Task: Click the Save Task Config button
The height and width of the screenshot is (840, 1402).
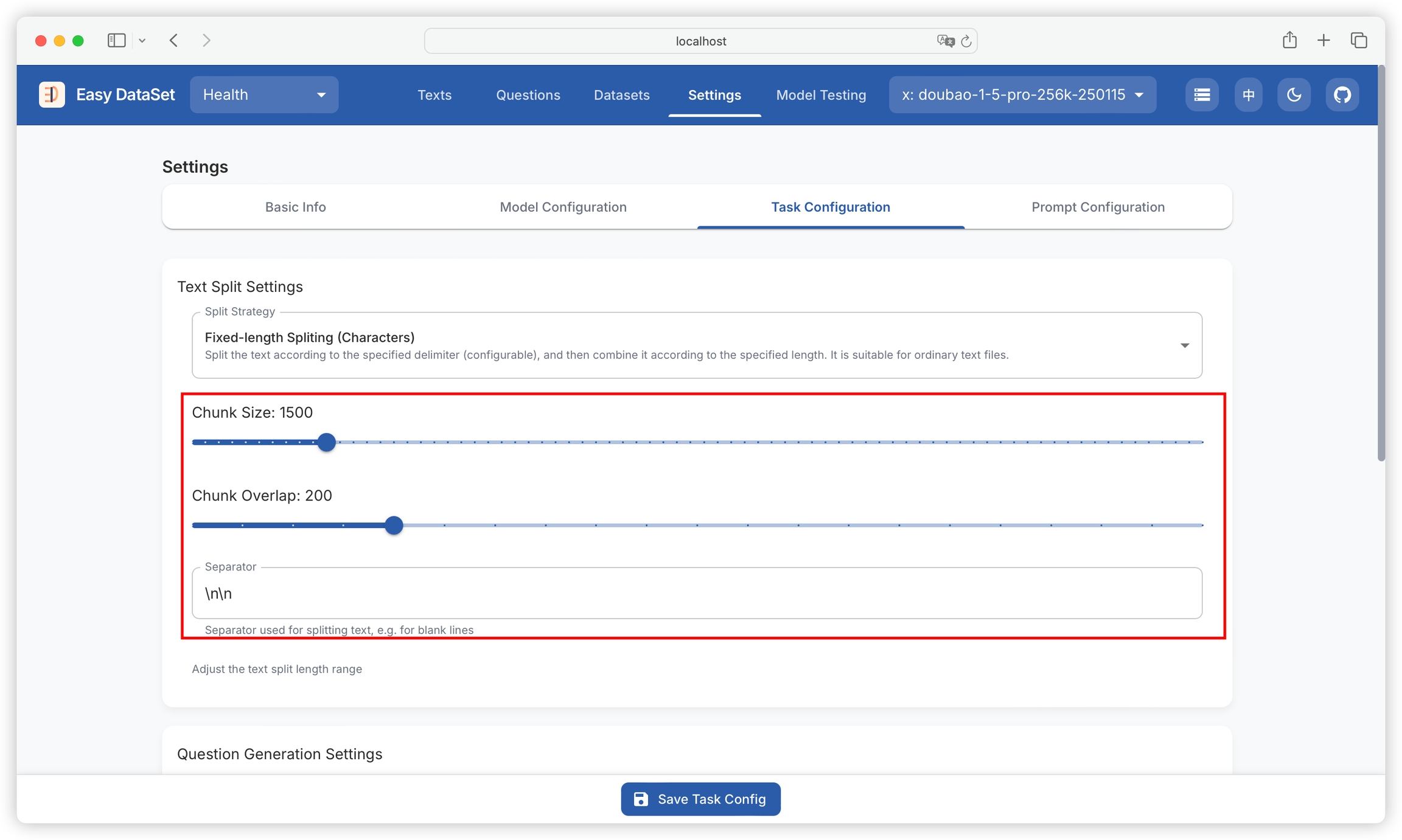Action: pyautogui.click(x=700, y=799)
